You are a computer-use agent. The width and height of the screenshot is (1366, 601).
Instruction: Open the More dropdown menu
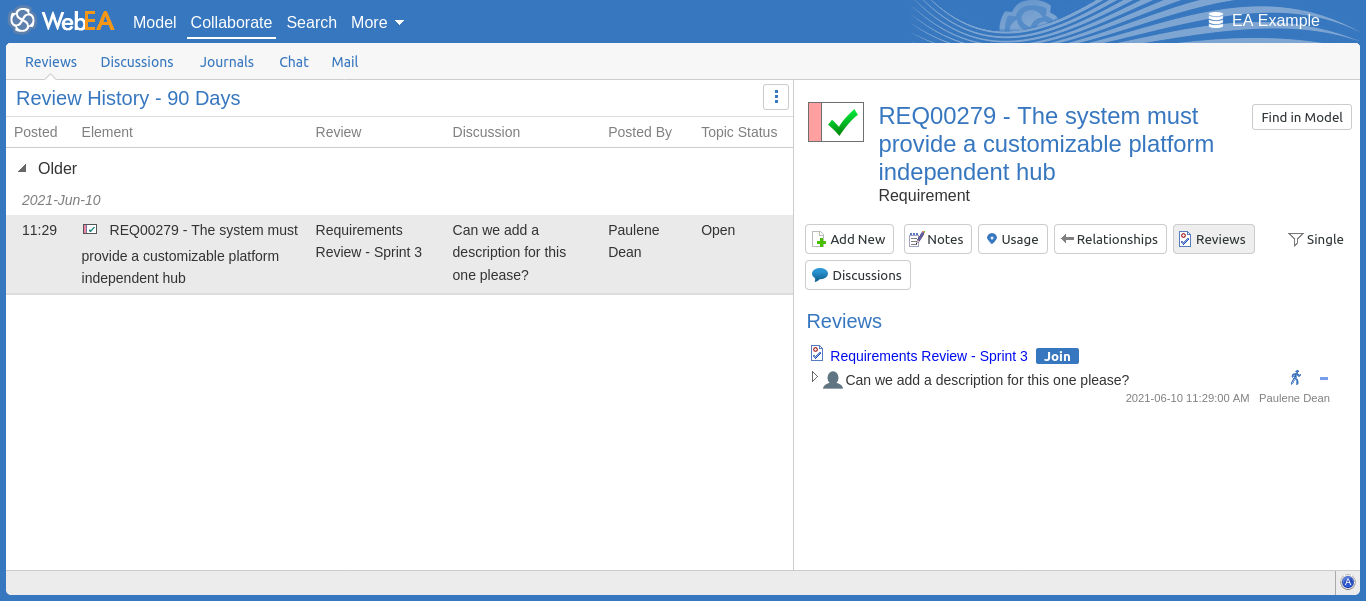pyautogui.click(x=377, y=22)
